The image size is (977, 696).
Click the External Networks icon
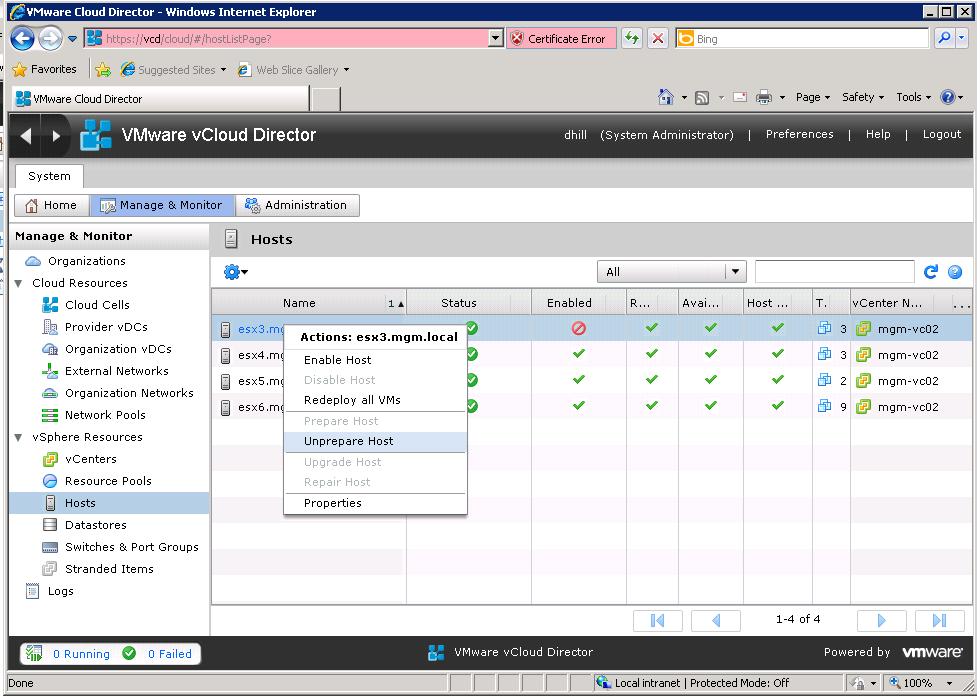pos(50,371)
